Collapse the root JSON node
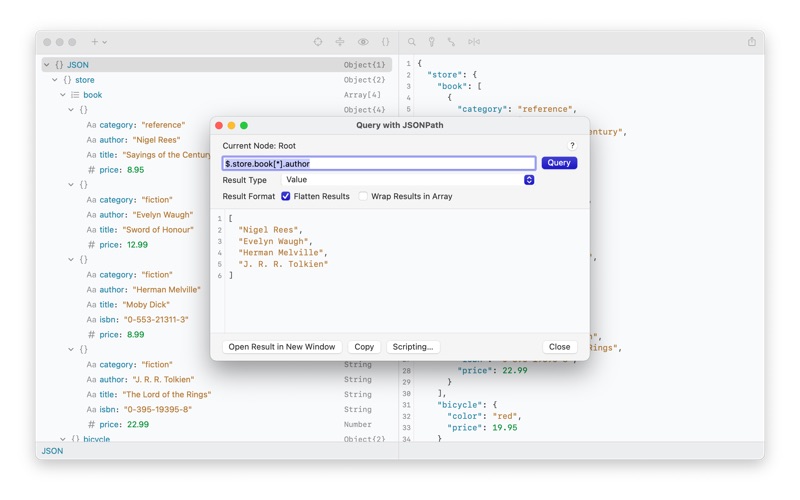800x500 pixels. [x=46, y=65]
